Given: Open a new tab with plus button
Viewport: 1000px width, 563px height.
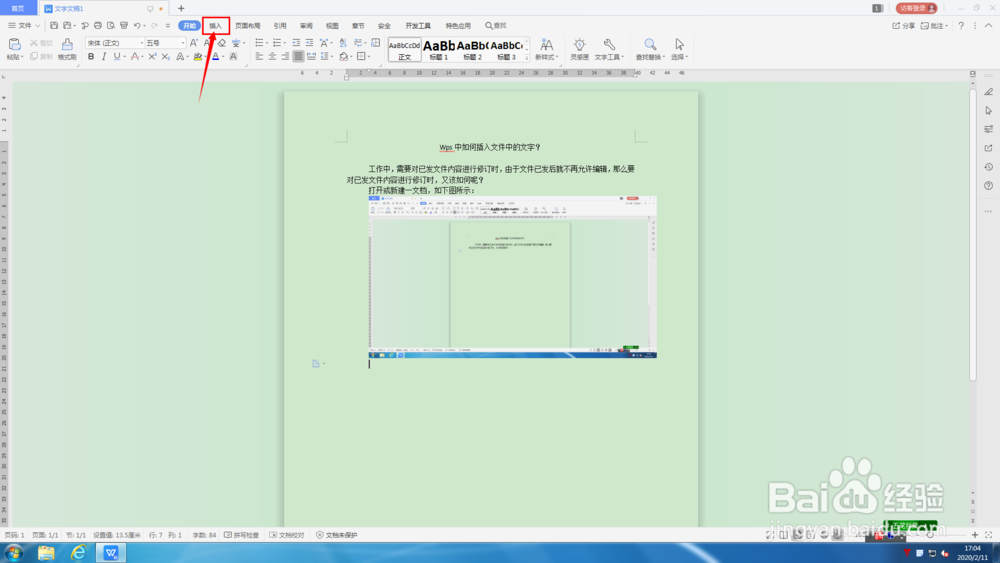Looking at the screenshot, I should coord(181,8).
